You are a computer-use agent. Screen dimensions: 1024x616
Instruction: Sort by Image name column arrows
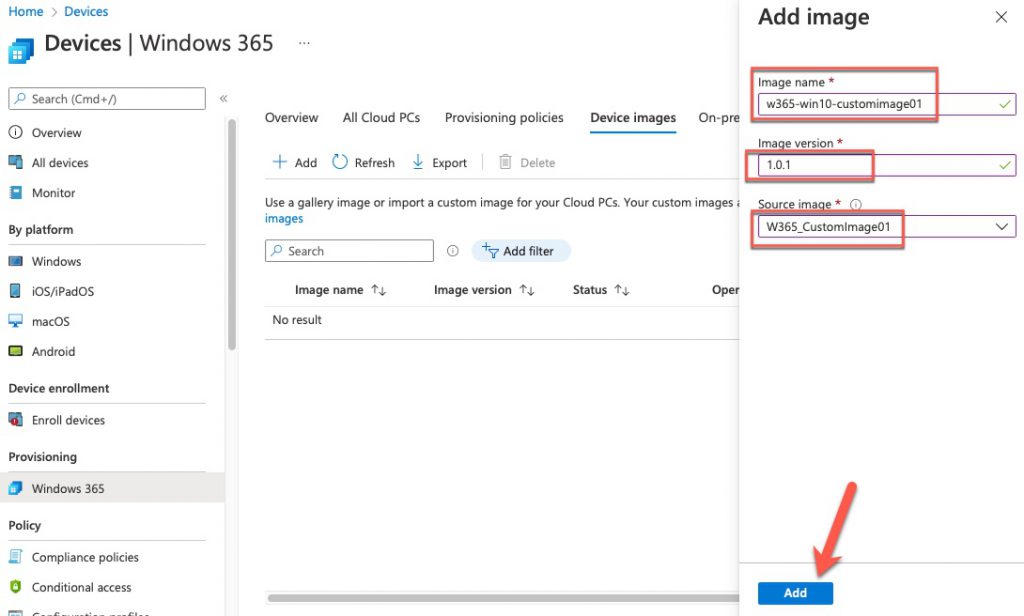click(379, 290)
